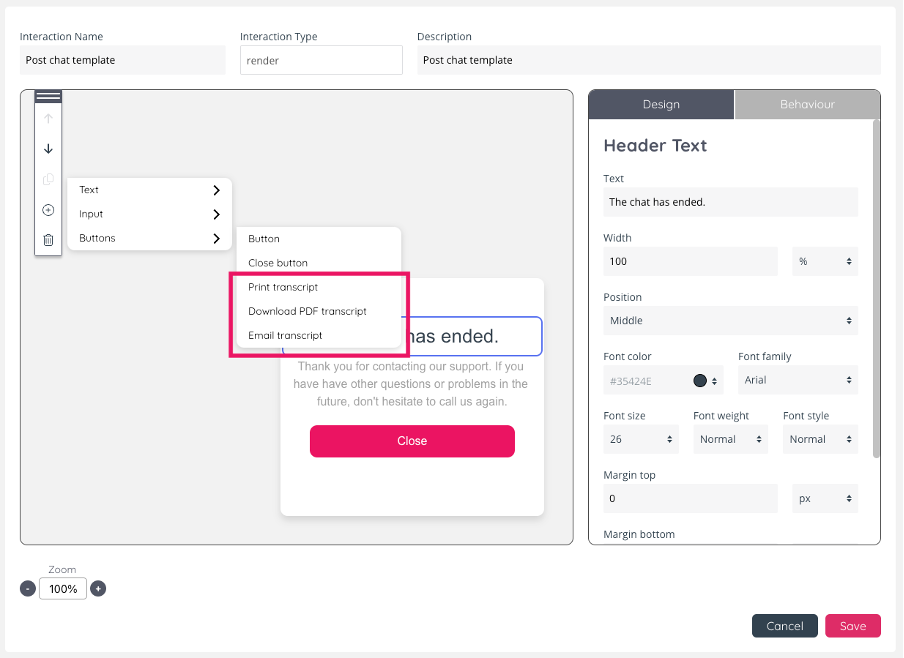The height and width of the screenshot is (658, 904).
Task: Select Print transcript from the Buttons submenu
Action: pyautogui.click(x=283, y=287)
